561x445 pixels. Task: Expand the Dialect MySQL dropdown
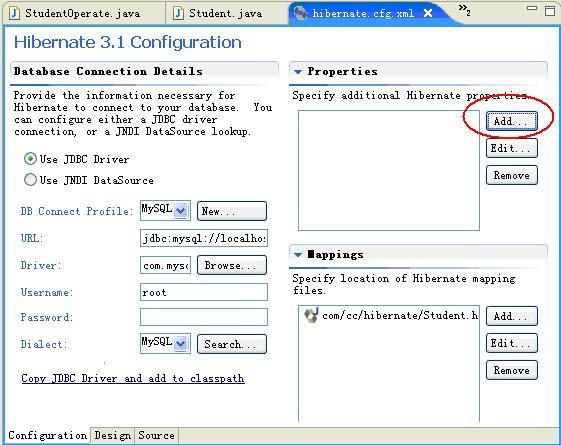click(181, 343)
